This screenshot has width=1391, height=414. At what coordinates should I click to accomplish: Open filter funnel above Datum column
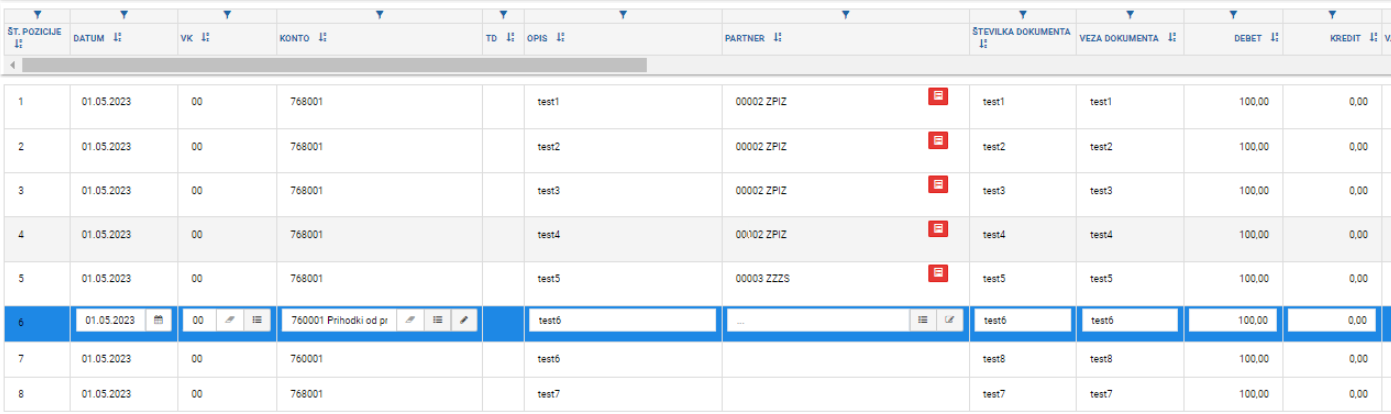coord(124,14)
